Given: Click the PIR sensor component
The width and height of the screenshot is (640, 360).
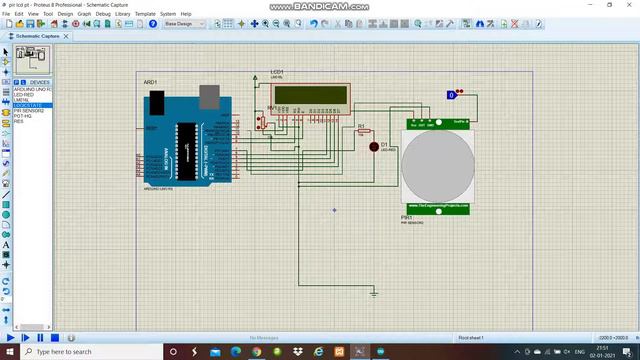Looking at the screenshot, I should click(x=438, y=166).
